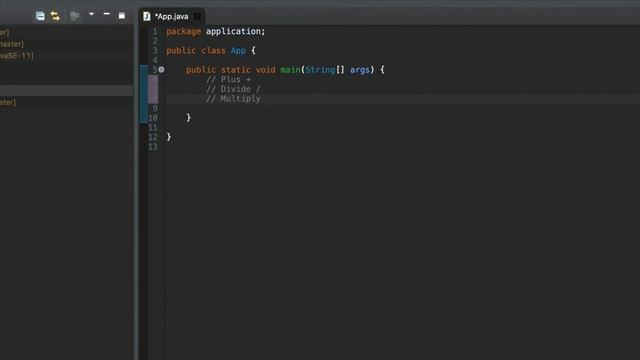640x360 pixels.
Task: Click the 'String' type in main signature
Action: (x=320, y=70)
